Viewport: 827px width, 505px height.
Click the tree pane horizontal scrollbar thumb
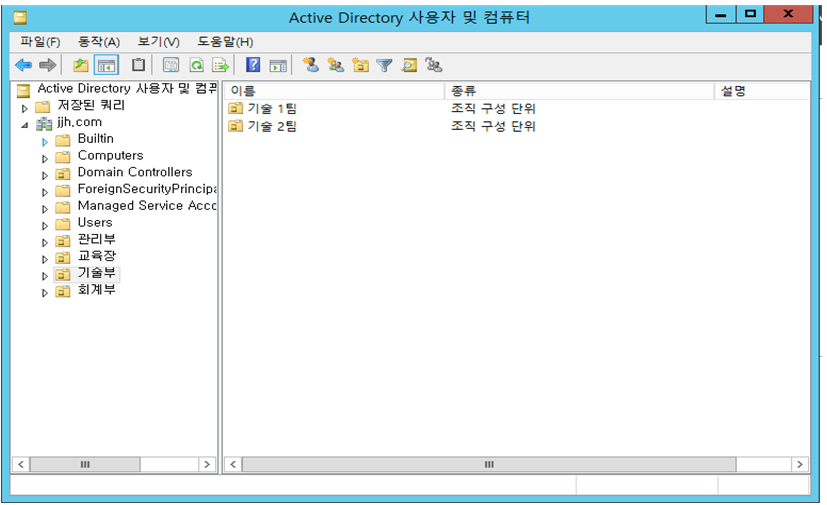pos(85,464)
